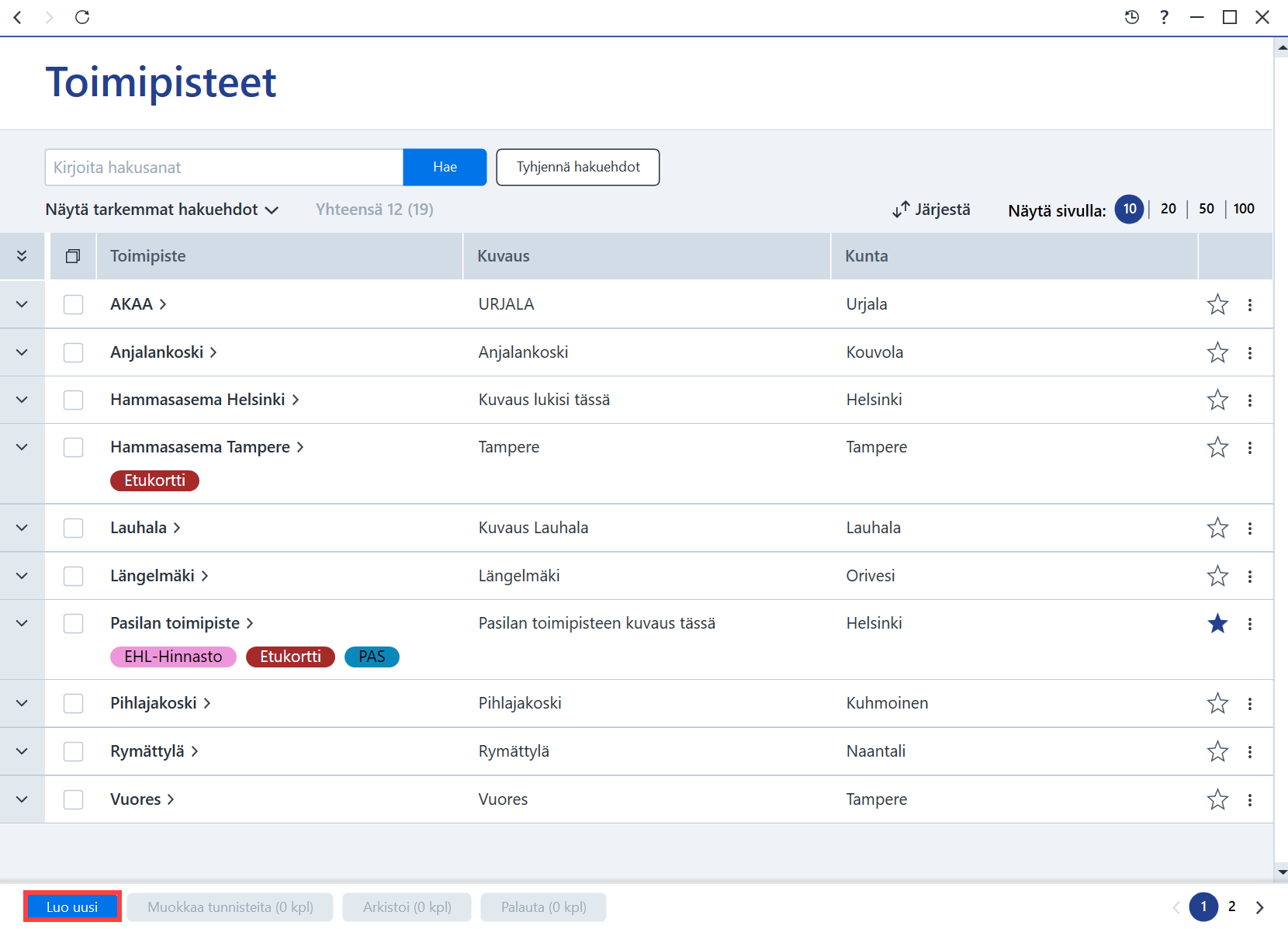1288x929 pixels.
Task: Click the Luo uusi button
Action: [72, 907]
